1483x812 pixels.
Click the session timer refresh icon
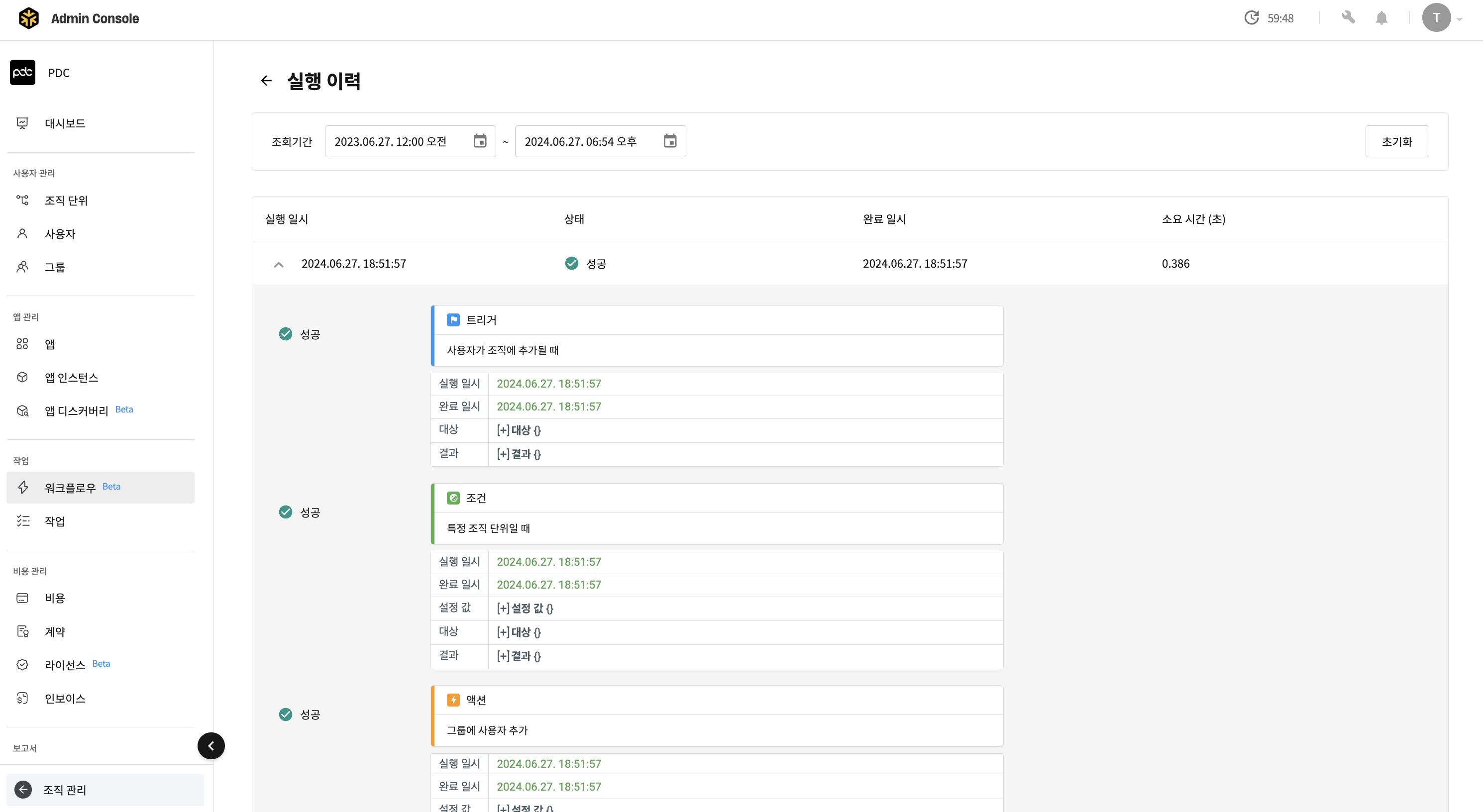click(1252, 18)
